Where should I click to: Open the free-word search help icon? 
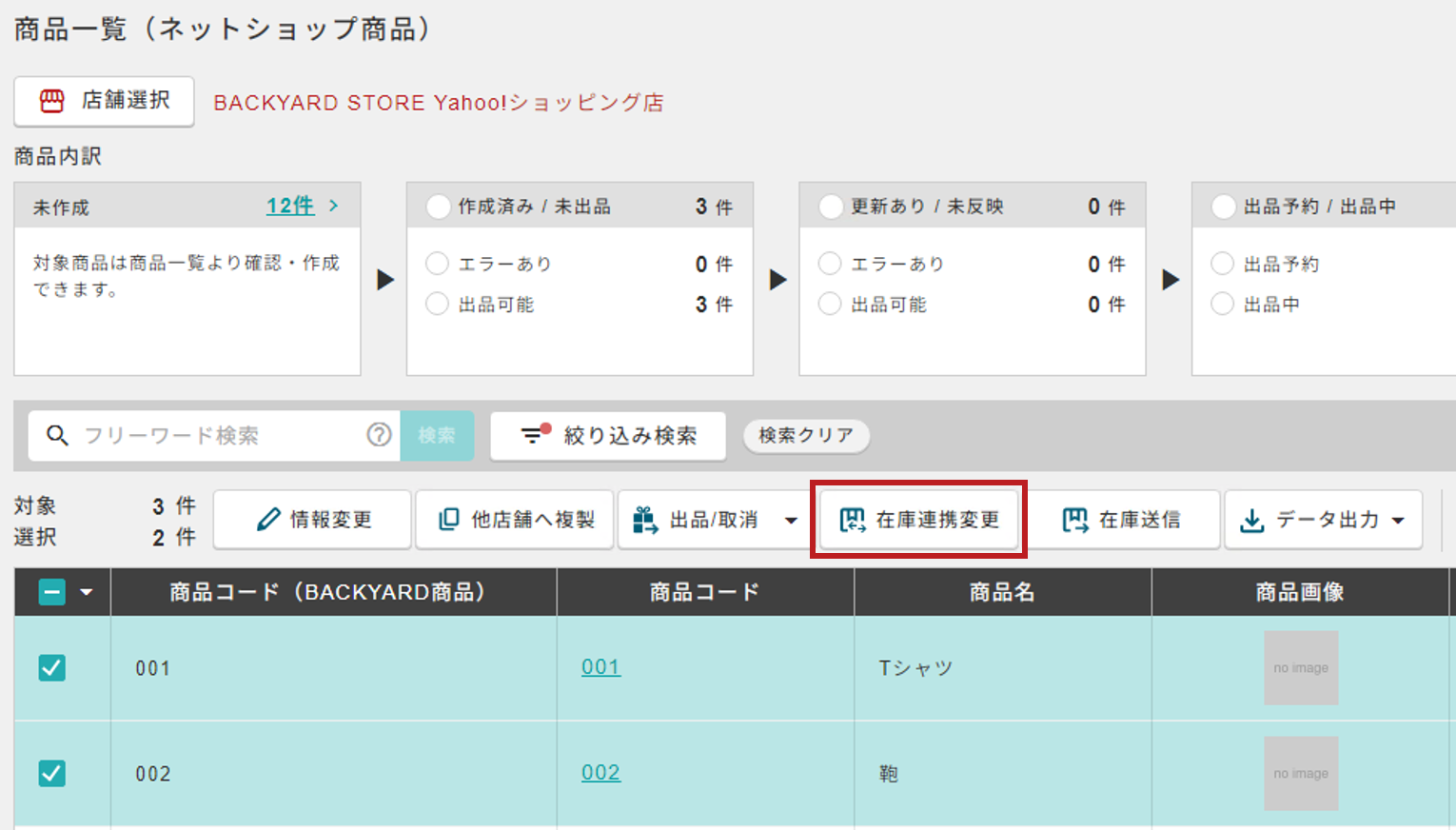pyautogui.click(x=379, y=435)
